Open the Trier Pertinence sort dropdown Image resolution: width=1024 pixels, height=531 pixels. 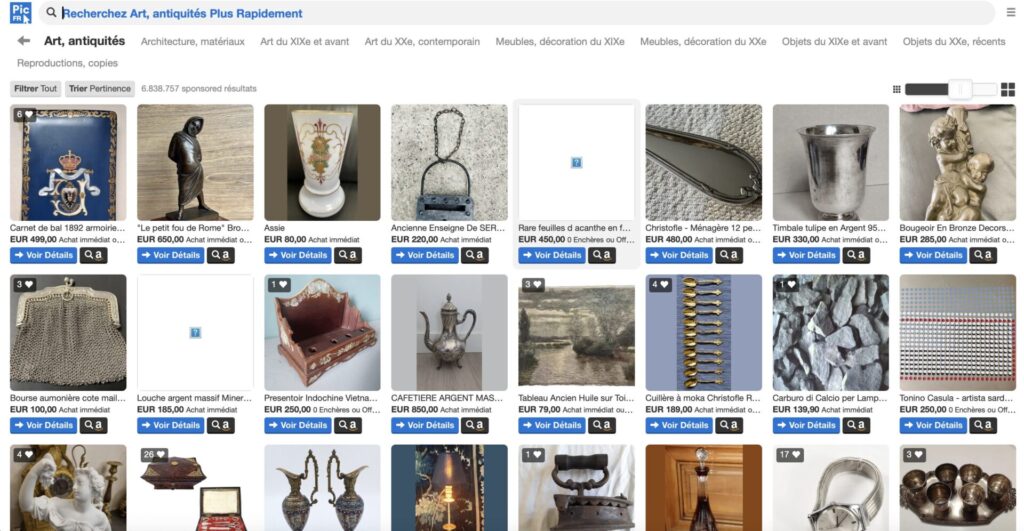coord(100,88)
